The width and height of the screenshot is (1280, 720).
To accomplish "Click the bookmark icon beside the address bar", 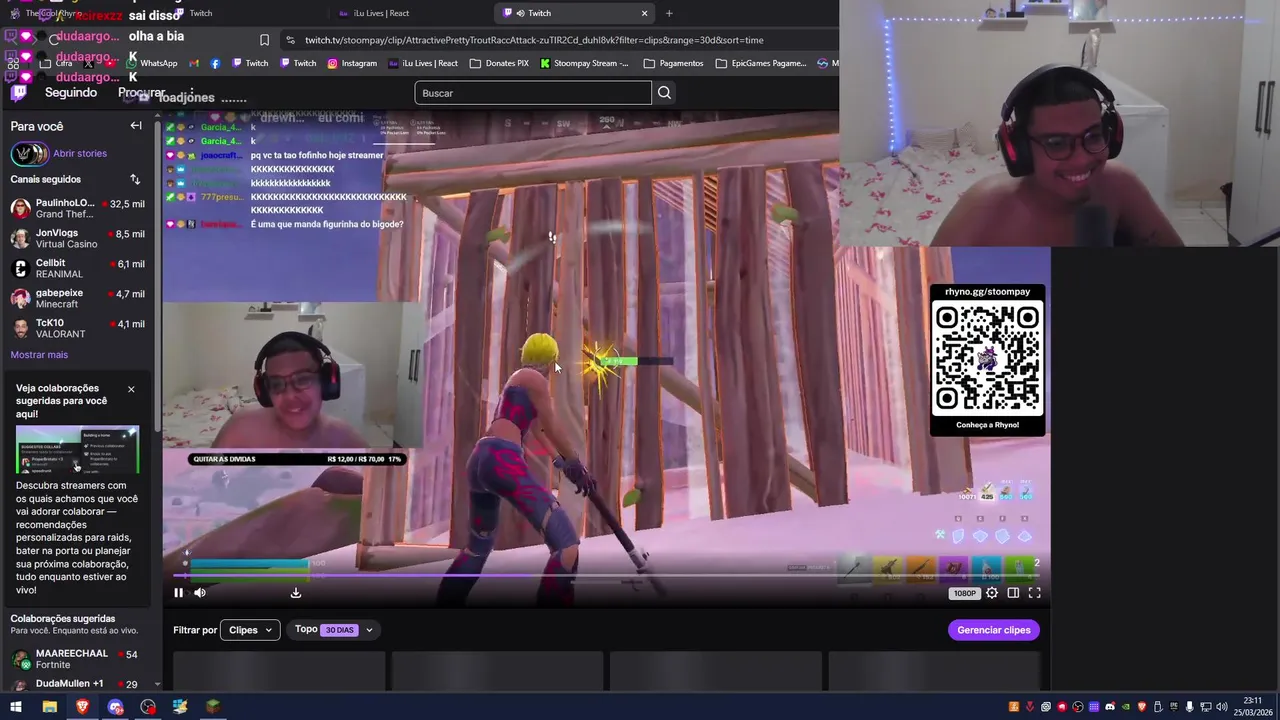I will [x=264, y=40].
